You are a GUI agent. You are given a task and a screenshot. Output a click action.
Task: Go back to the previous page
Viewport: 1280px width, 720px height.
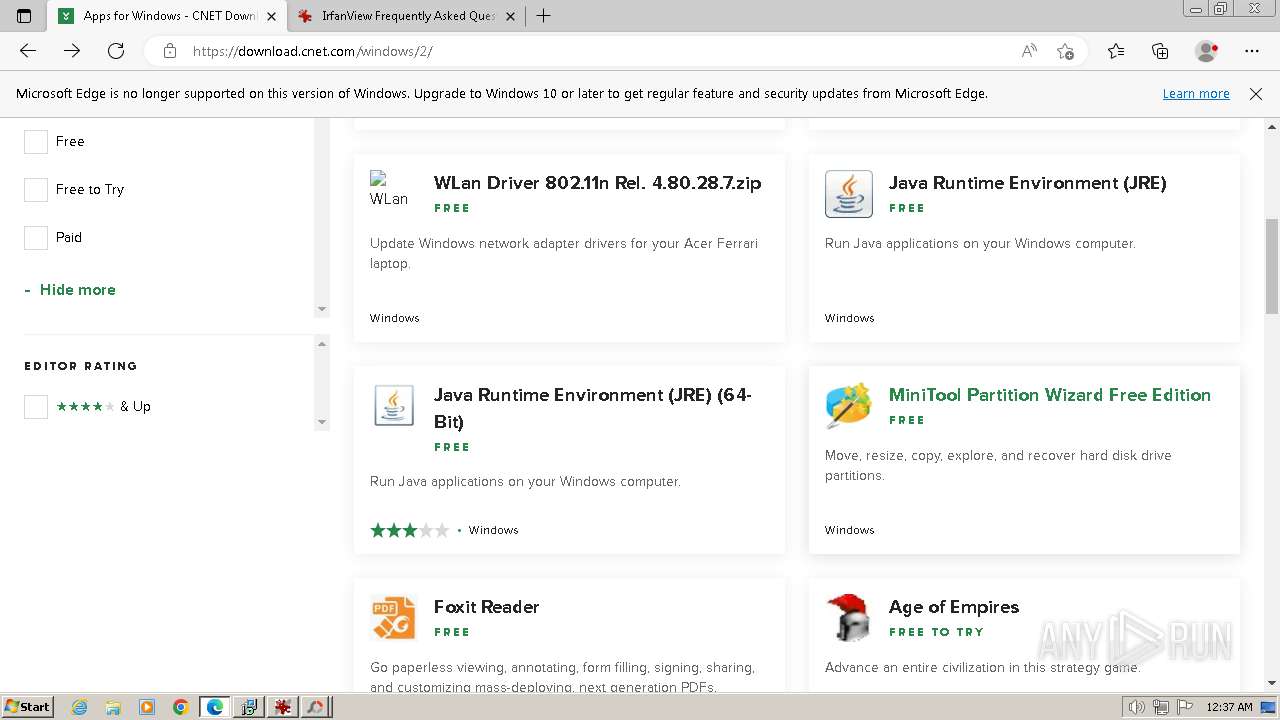[x=28, y=51]
